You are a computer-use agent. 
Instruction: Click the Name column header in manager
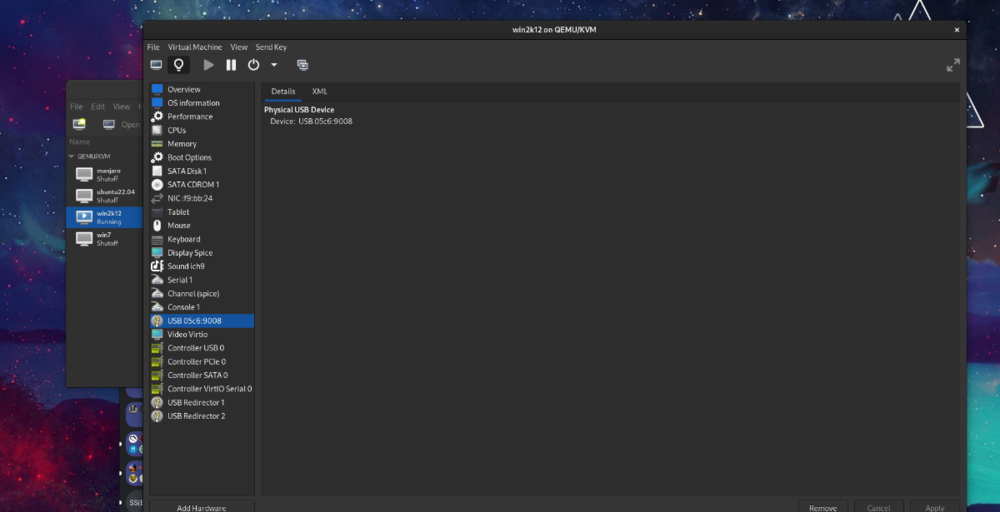80,142
